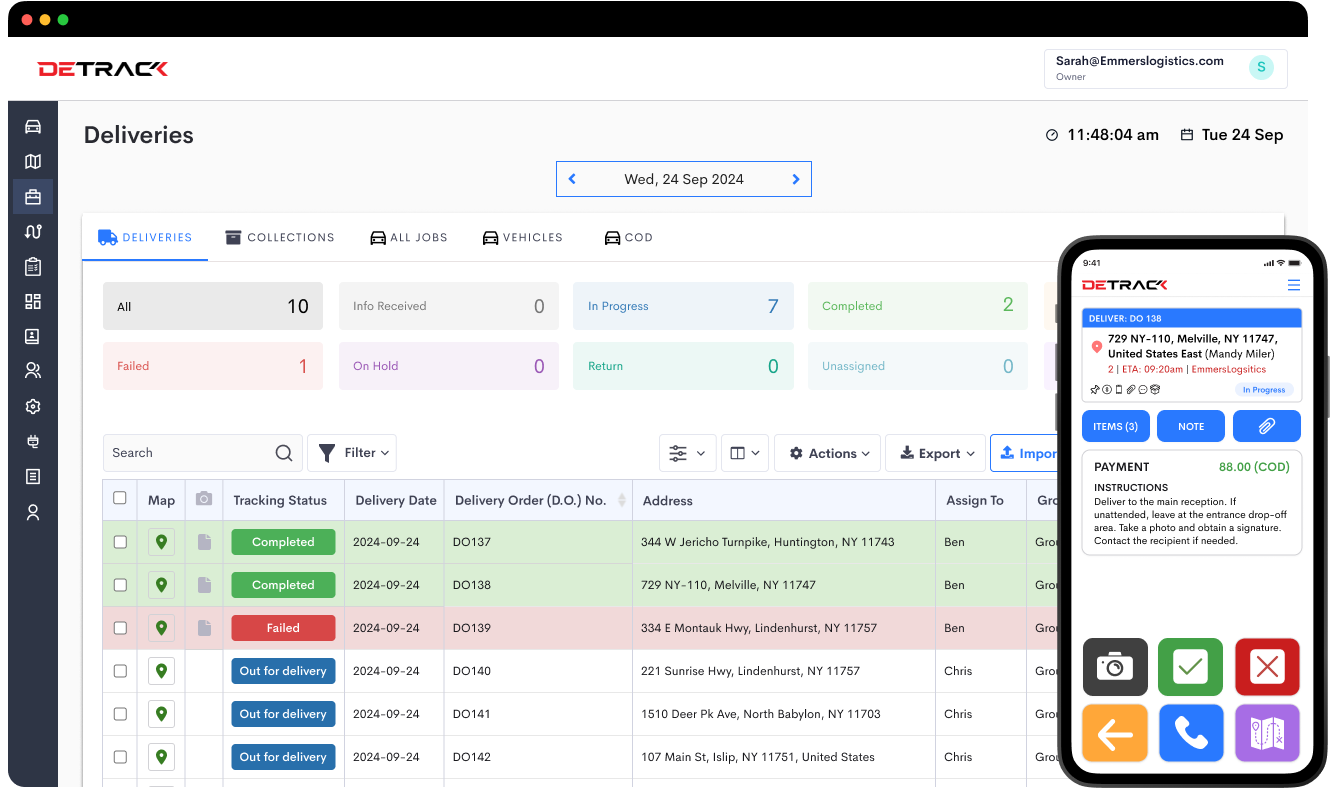Screen dimensions: 1335x793
Task: Open the clipboard report icon in sidebar
Action: tap(33, 266)
